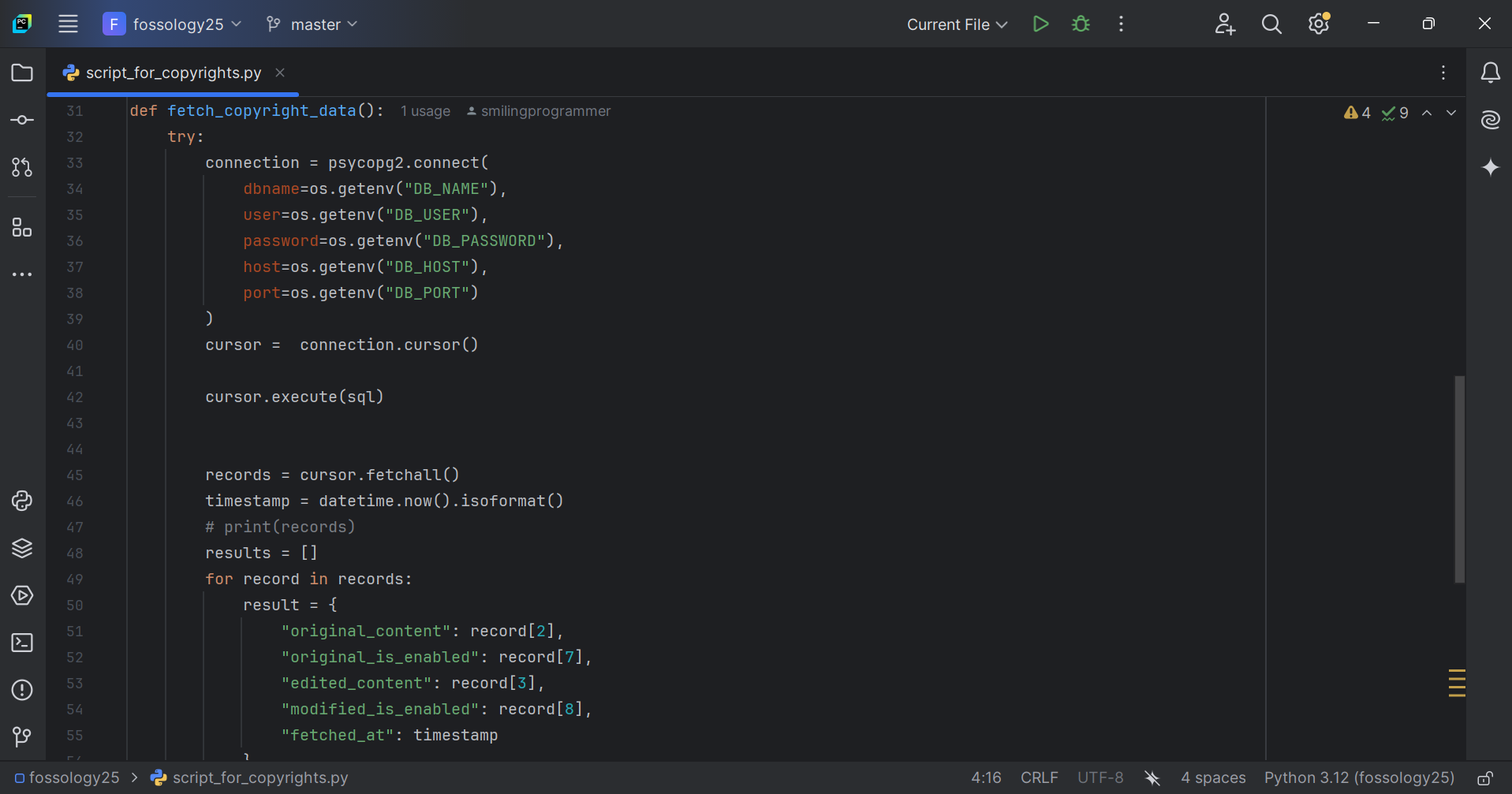Click the '1 usage' inlay hint

click(x=425, y=111)
